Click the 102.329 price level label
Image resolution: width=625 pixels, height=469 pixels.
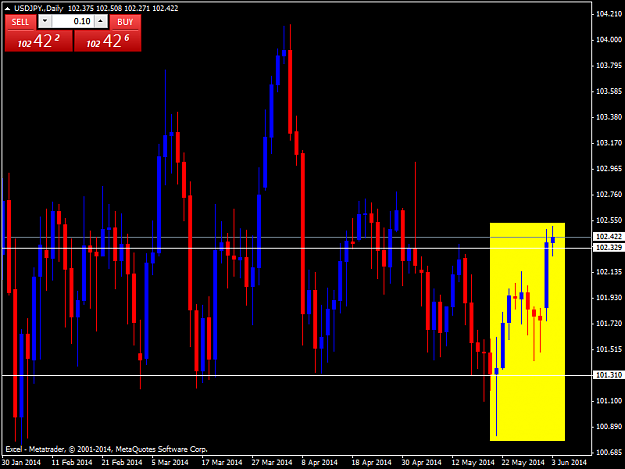click(608, 247)
